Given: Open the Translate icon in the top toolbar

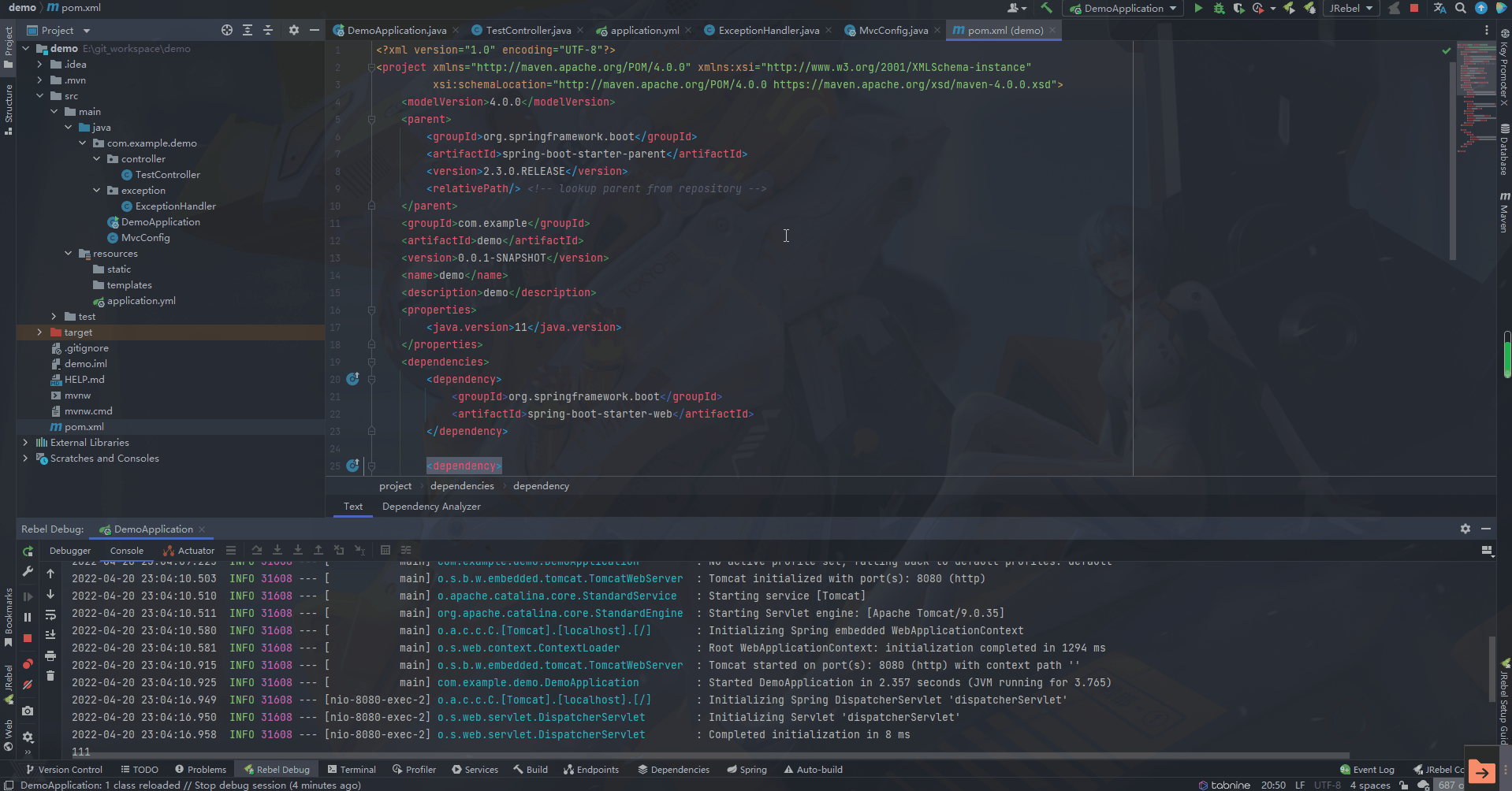Looking at the screenshot, I should (x=1439, y=8).
